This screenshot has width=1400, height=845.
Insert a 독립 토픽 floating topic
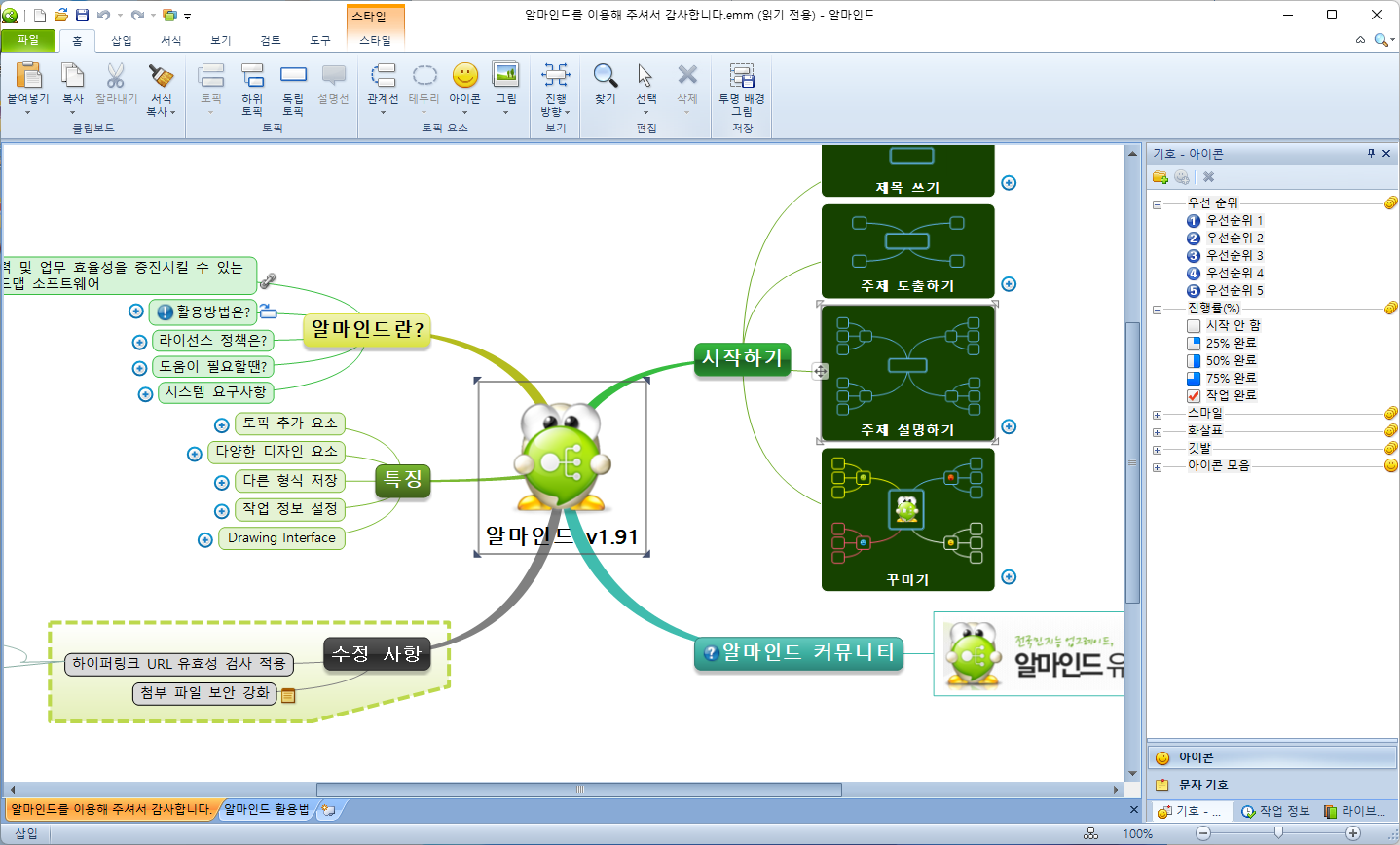(x=293, y=75)
